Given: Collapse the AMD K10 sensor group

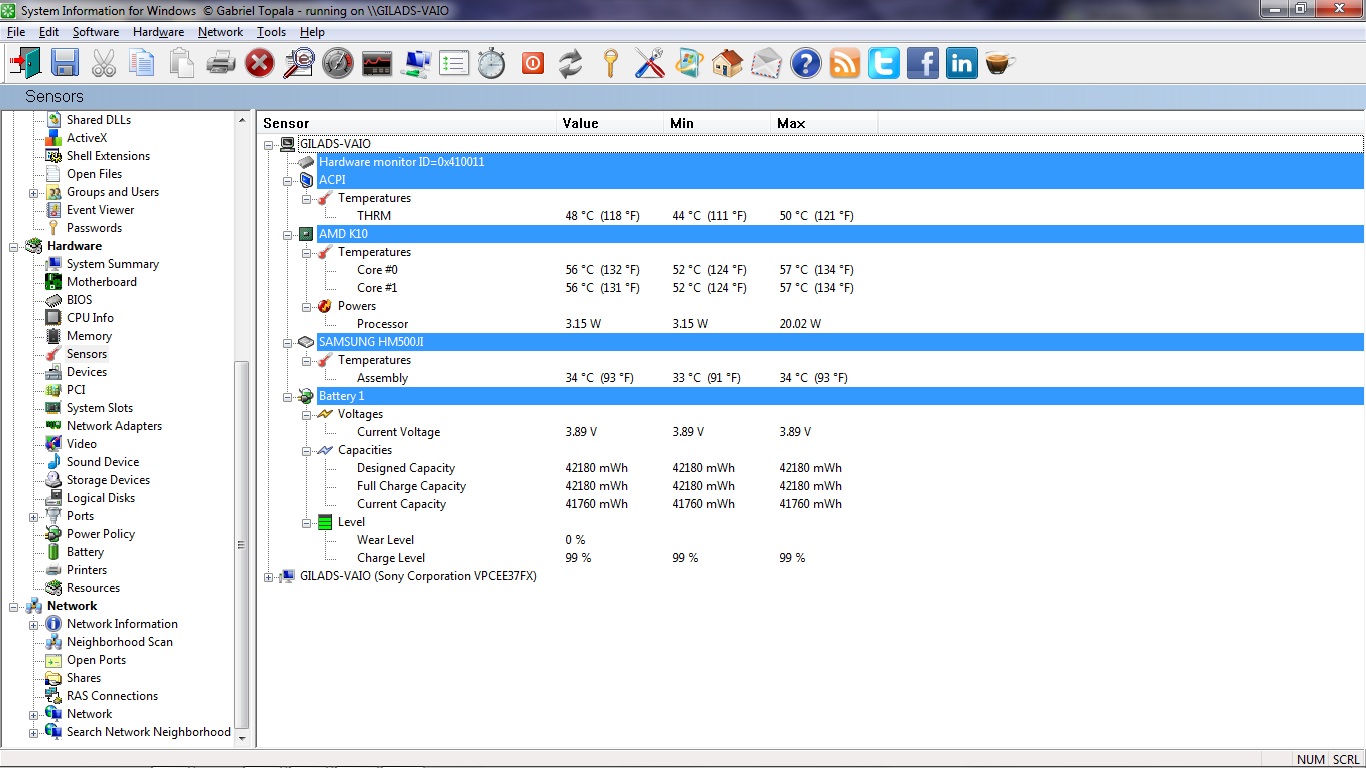Looking at the screenshot, I should pos(287,234).
